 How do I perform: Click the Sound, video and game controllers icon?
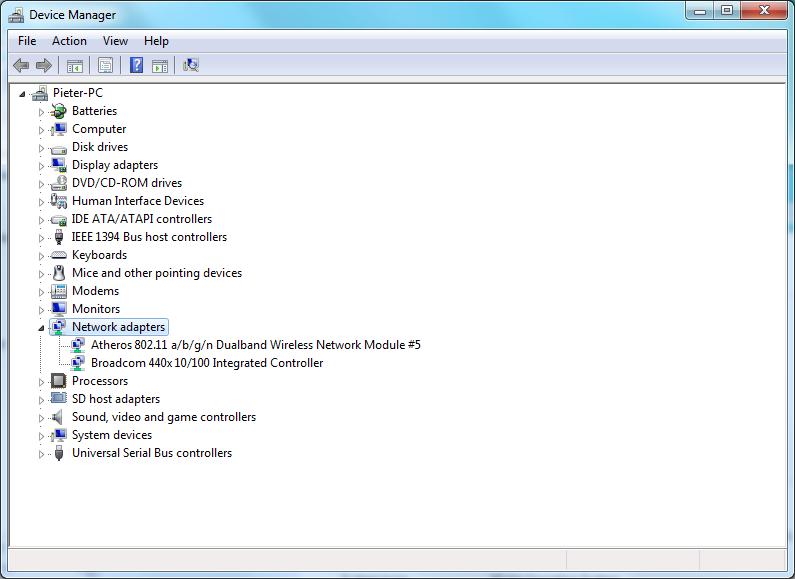coord(58,417)
